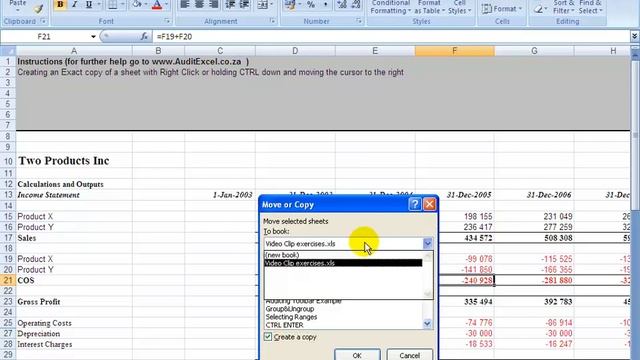
Task: Open Number group dialog launcher
Action: tap(359, 21)
